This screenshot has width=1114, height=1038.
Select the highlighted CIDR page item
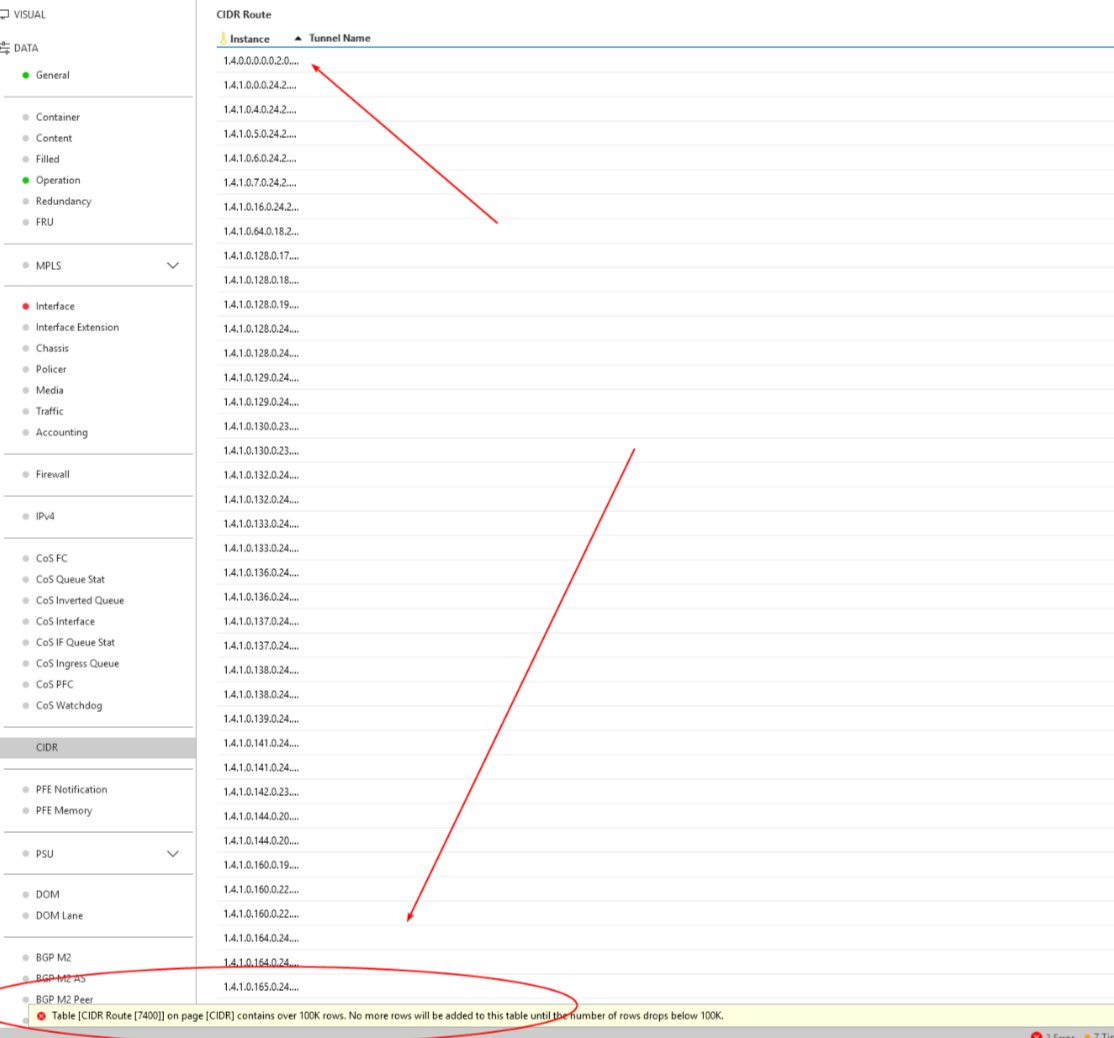tap(47, 747)
